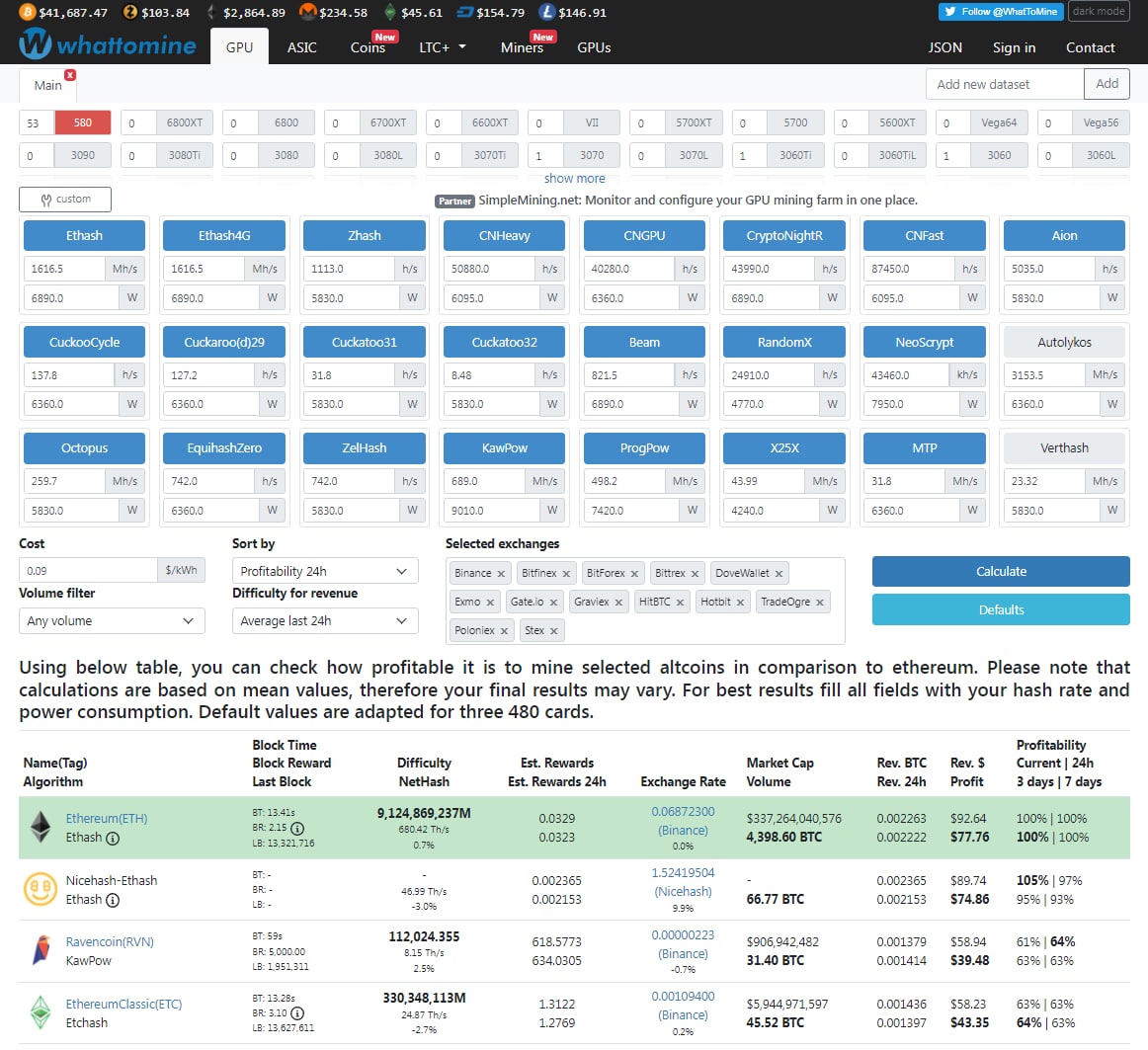
Task: Remove Graviex from selected exchanges
Action: (618, 603)
